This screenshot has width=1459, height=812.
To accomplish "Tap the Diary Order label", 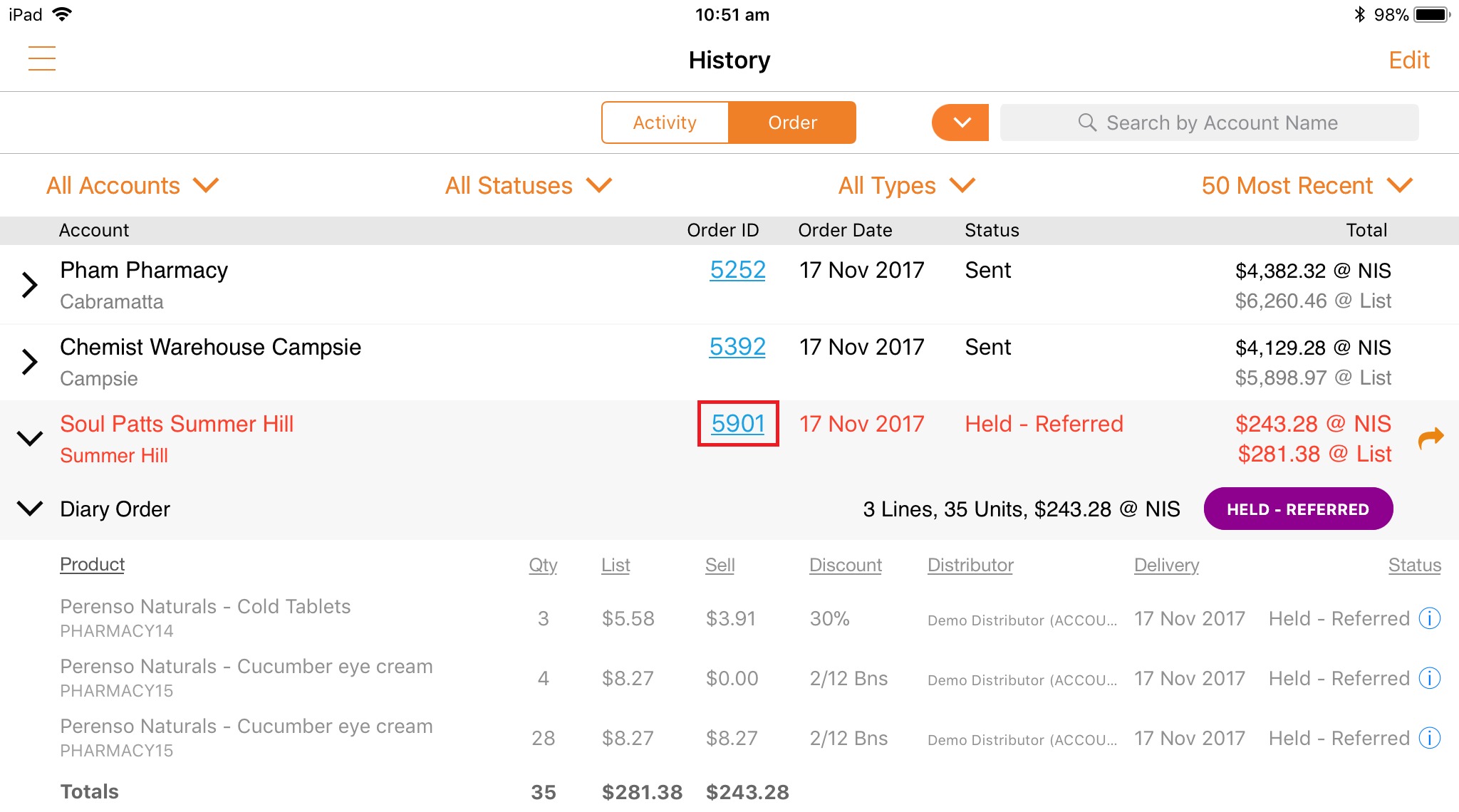I will click(x=115, y=509).
